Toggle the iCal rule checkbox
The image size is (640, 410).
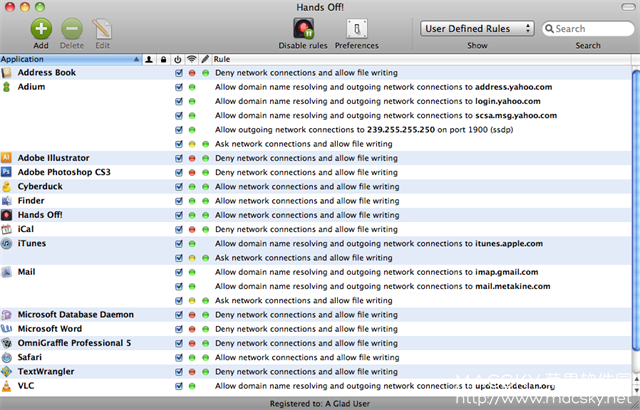click(x=178, y=230)
